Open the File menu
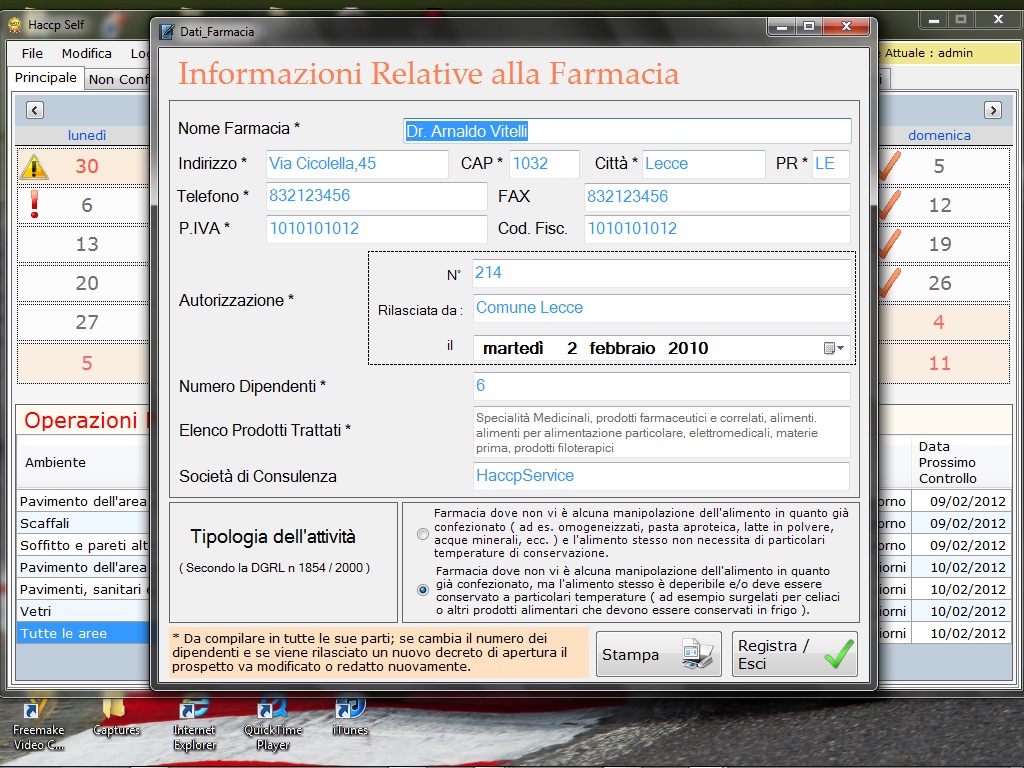Screen dimensions: 1024x768 pyautogui.click(x=32, y=53)
